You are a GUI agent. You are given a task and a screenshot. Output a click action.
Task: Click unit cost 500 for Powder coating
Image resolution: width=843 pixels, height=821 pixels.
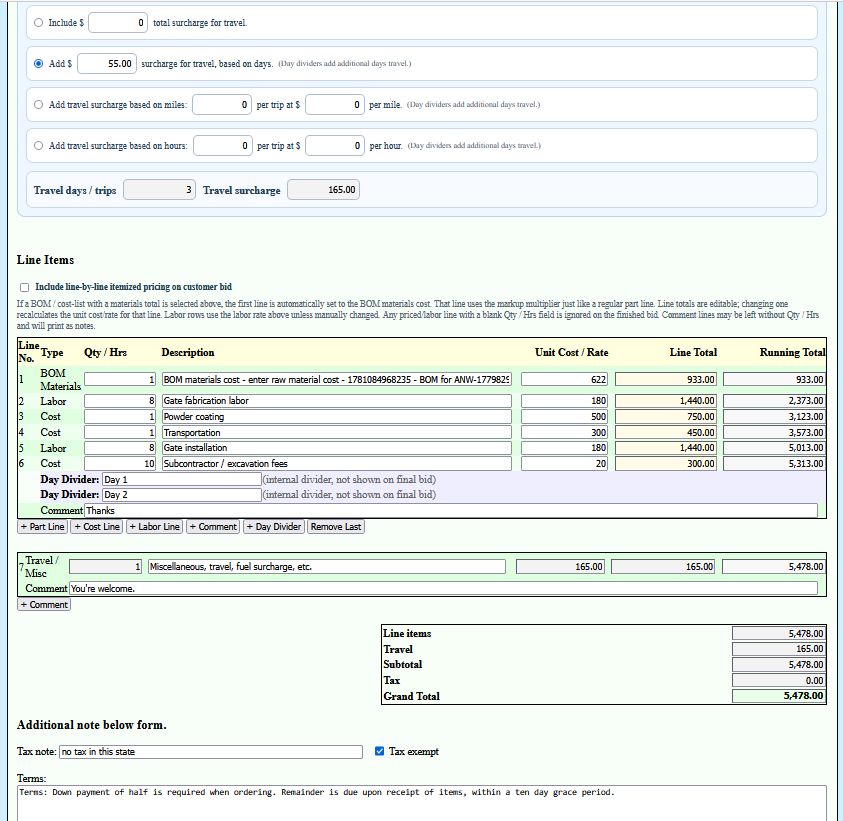pyautogui.click(x=565, y=417)
